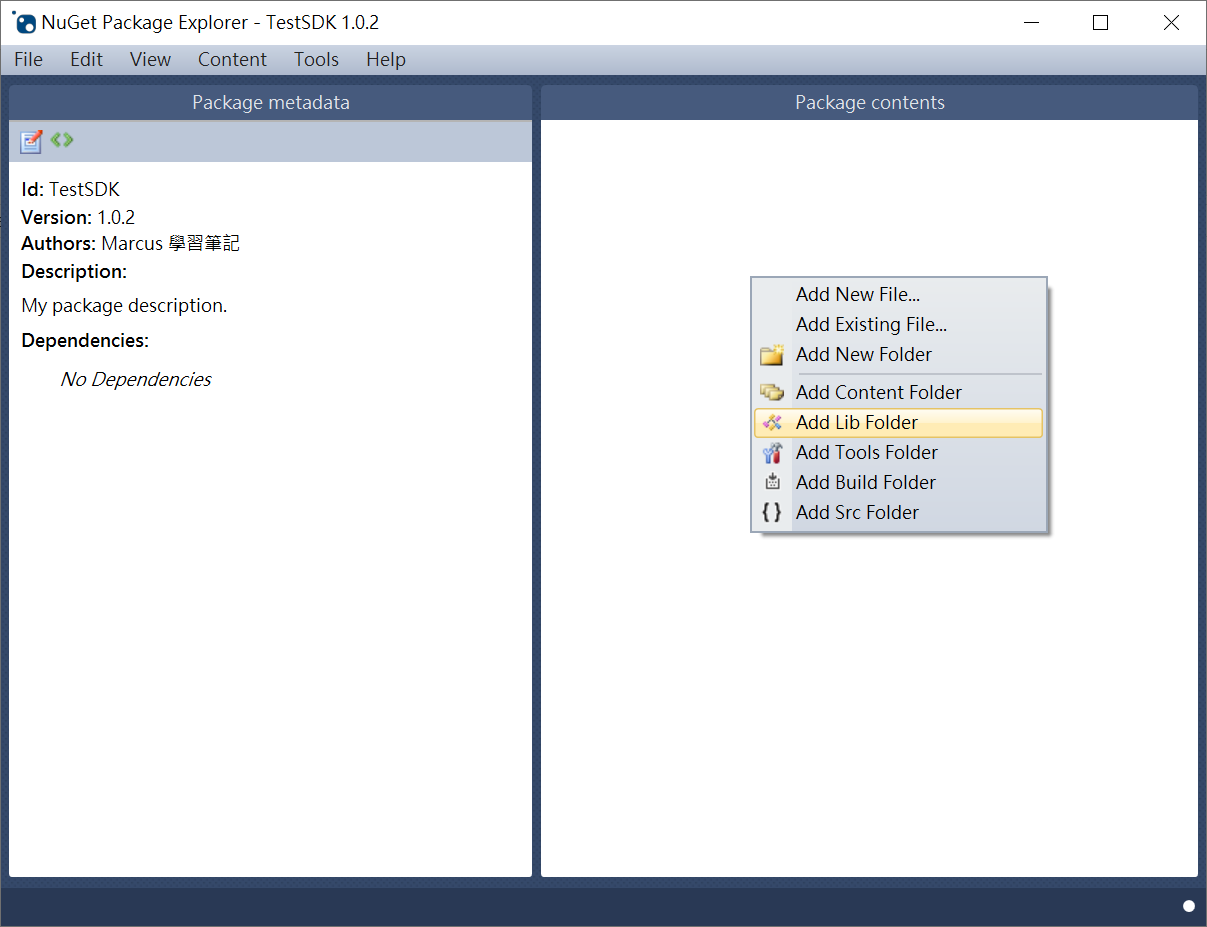Click the Add Build Folder icon
Image resolution: width=1207 pixels, height=927 pixels.
772,482
